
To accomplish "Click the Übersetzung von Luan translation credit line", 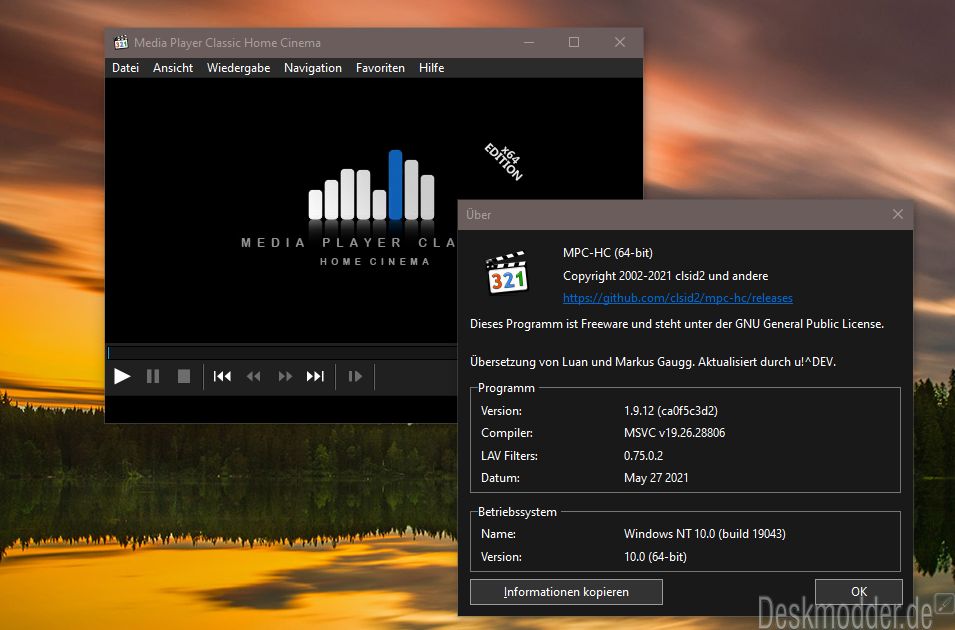I will point(653,362).
